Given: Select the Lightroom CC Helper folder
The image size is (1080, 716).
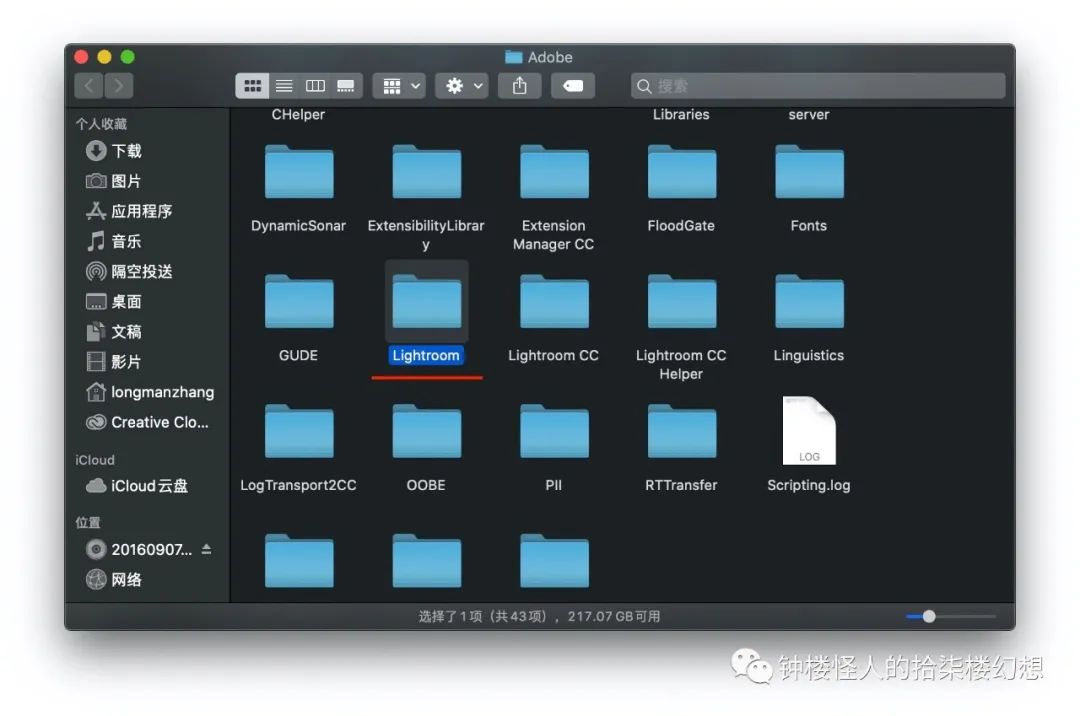Looking at the screenshot, I should coord(681,302).
